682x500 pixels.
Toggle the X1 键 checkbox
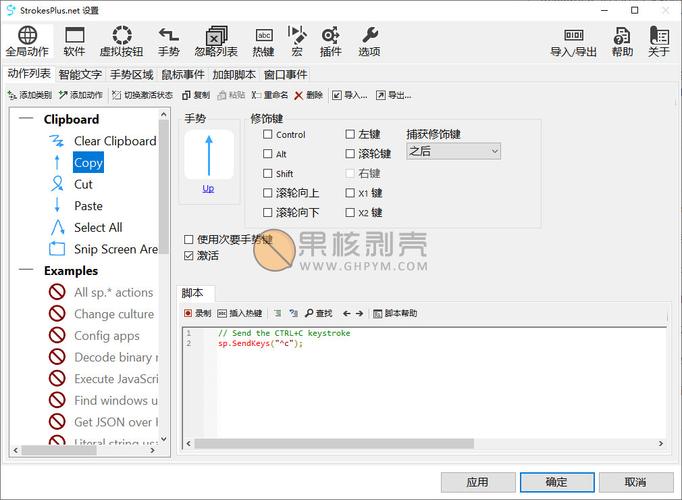(350, 193)
